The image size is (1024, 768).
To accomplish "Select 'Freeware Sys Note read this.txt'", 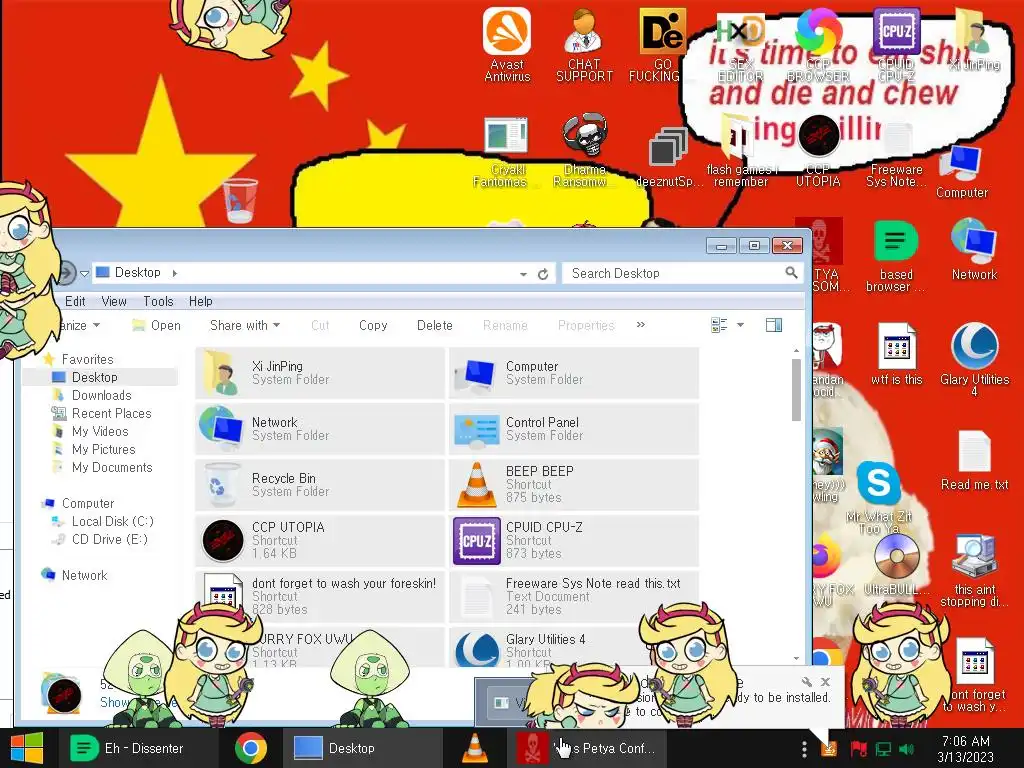I will [574, 596].
